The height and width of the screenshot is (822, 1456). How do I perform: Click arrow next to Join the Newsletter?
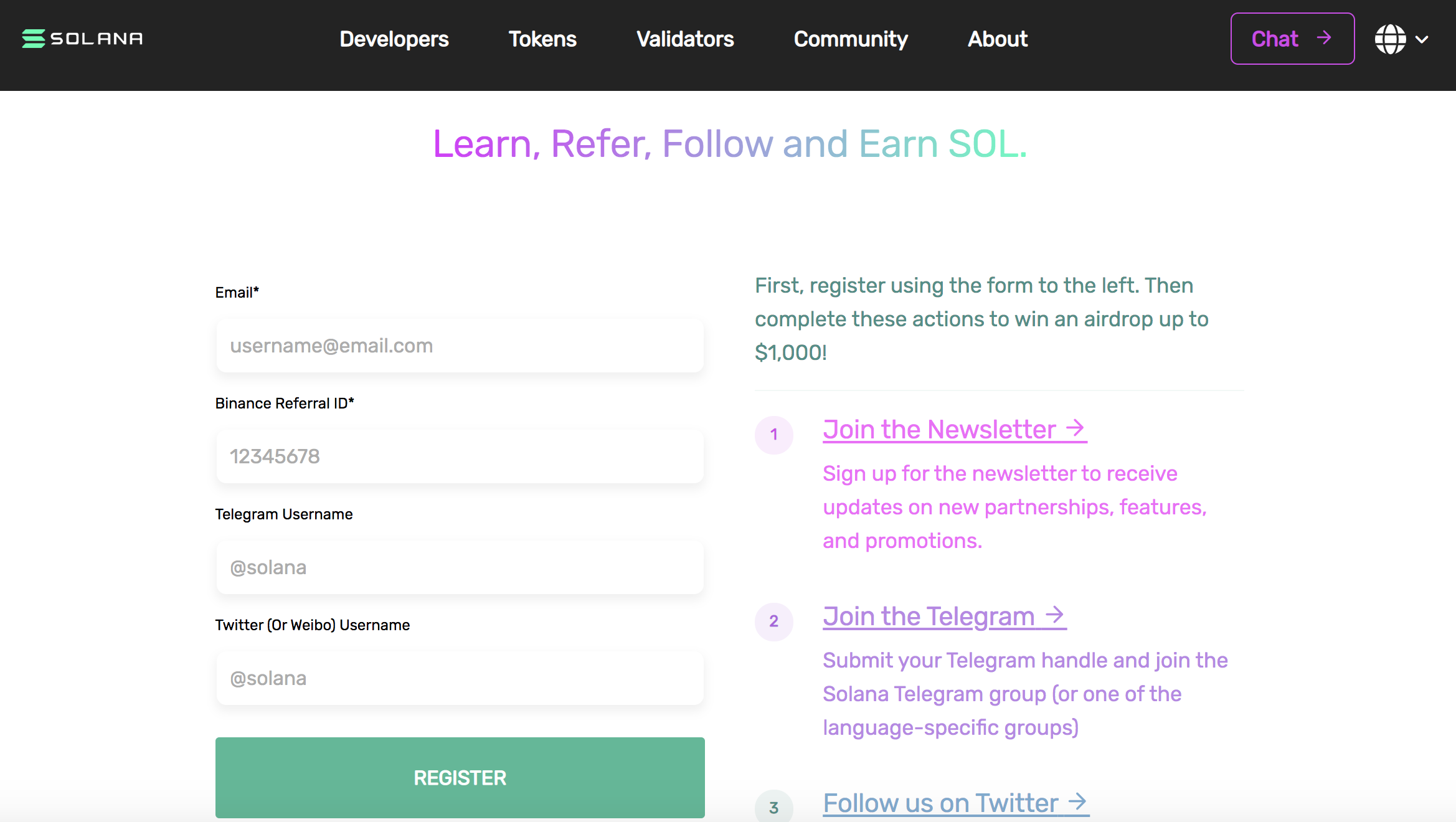(x=1075, y=428)
